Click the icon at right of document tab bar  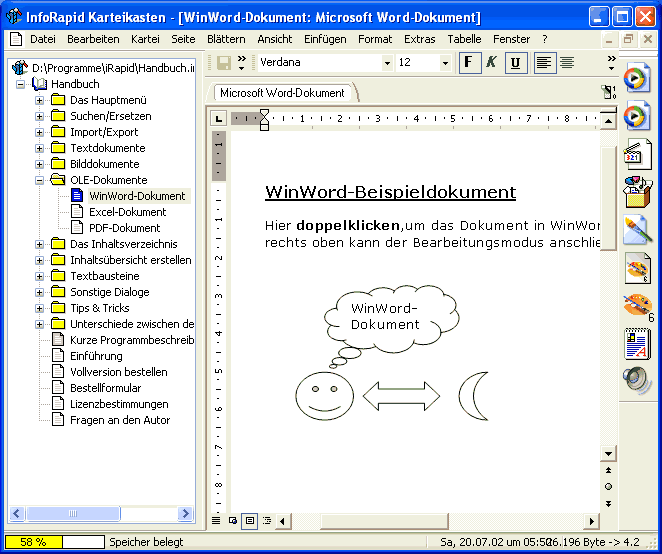[608, 92]
